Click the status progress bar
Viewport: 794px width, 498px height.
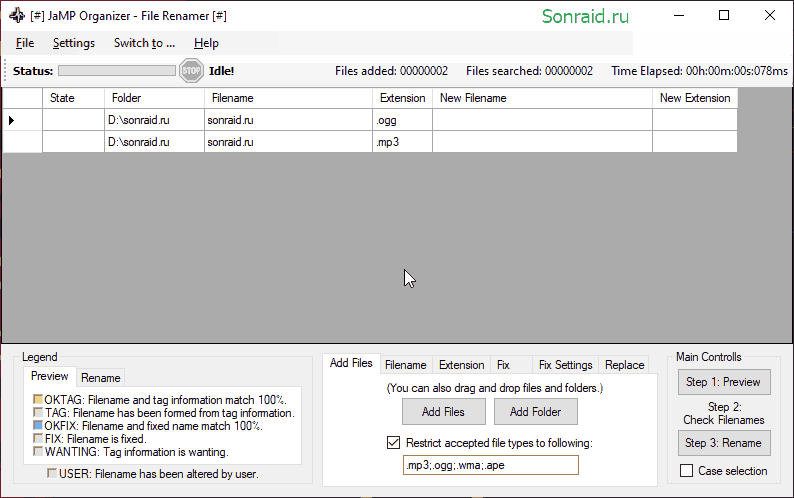coord(117,70)
